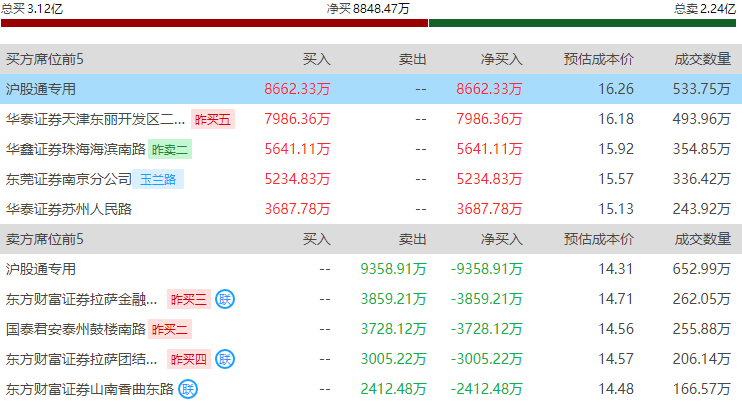Screen dimensions: 742x404
Task: Click the green 昨卖二 tag
Action: (x=169, y=149)
